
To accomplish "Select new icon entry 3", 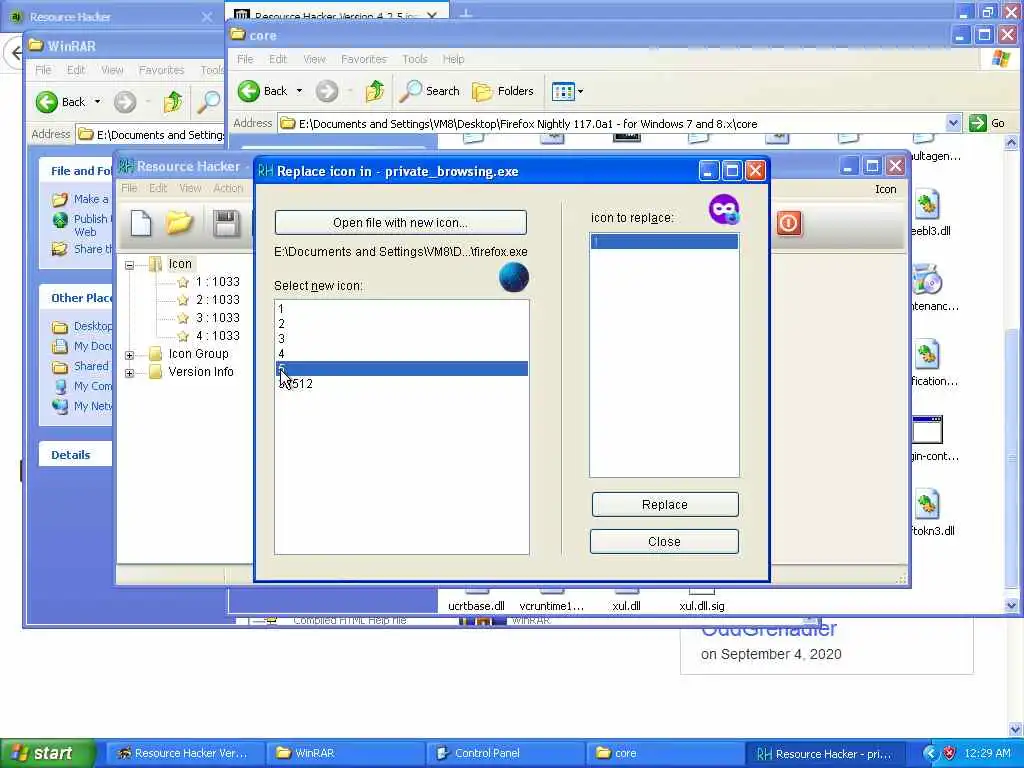I will [401, 339].
